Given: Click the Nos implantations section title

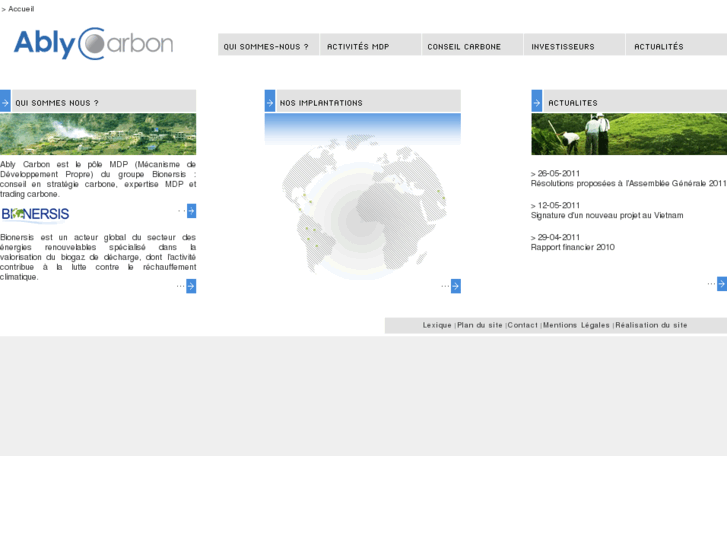Looking at the screenshot, I should [x=321, y=103].
